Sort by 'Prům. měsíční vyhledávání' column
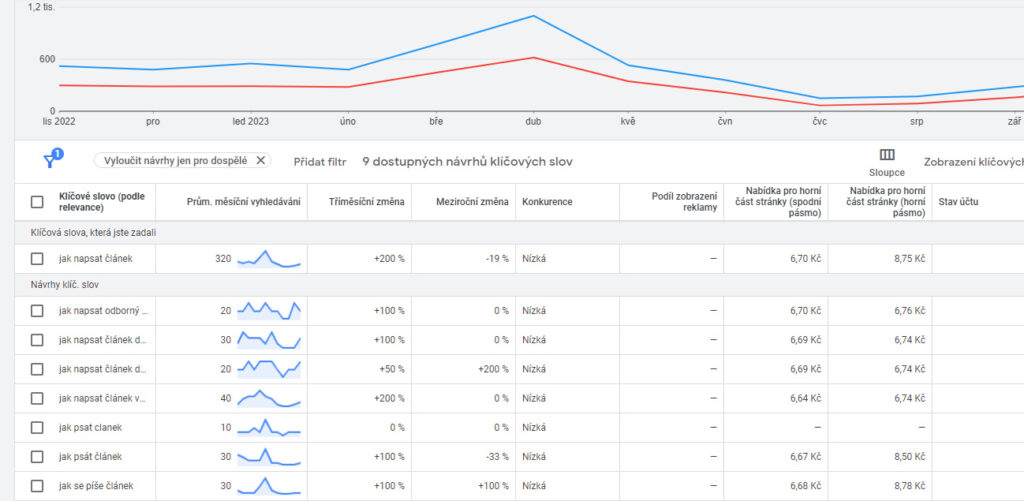Screen dimensions: 1024x501 click(243, 202)
